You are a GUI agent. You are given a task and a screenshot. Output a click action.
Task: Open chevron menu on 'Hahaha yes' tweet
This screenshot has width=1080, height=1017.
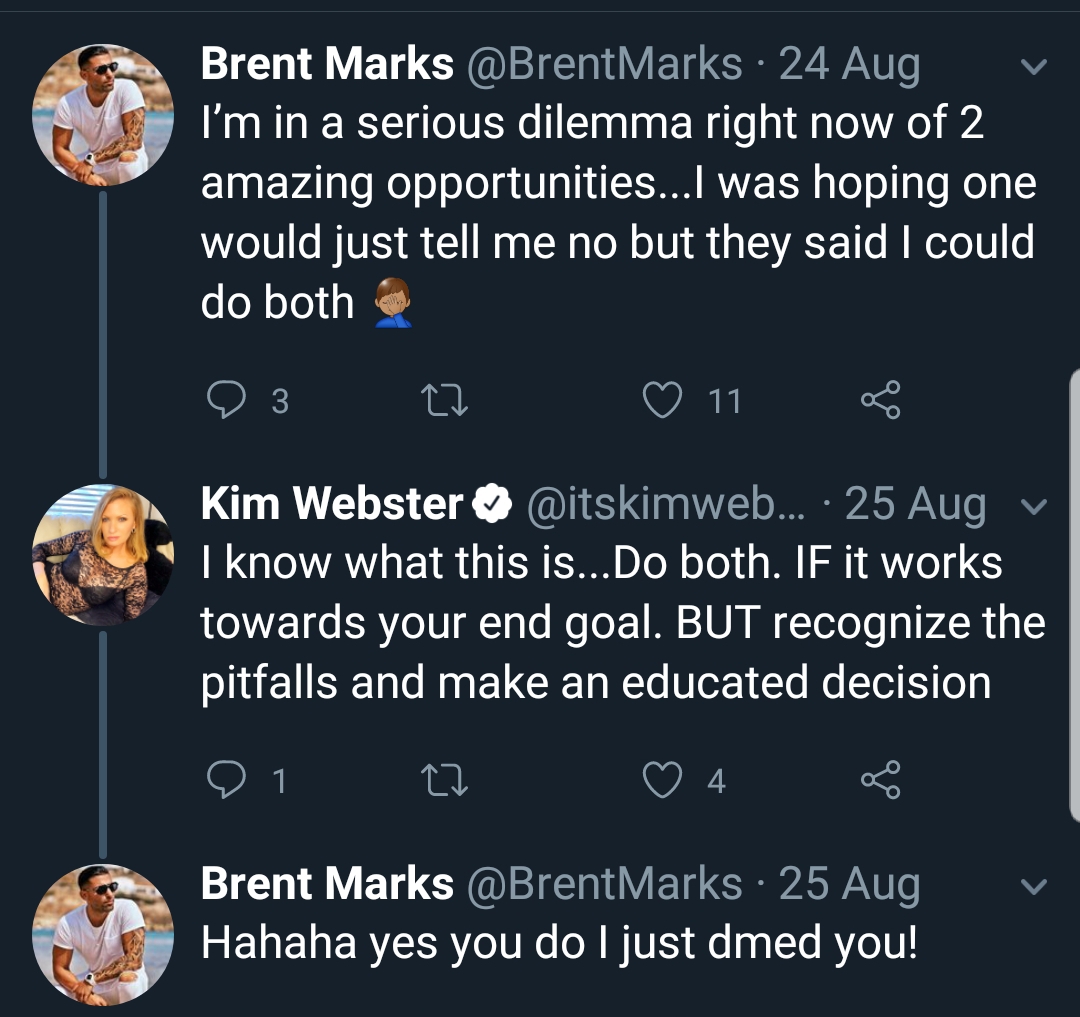point(1033,885)
